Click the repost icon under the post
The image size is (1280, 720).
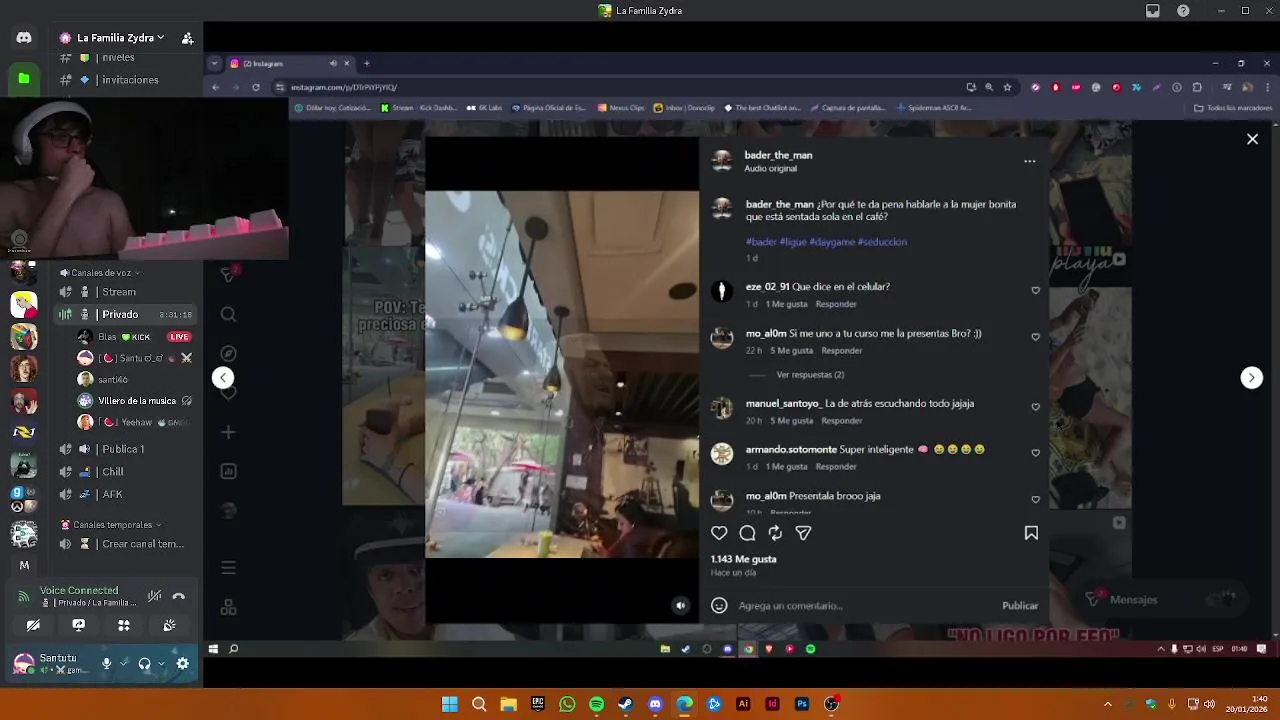point(775,533)
